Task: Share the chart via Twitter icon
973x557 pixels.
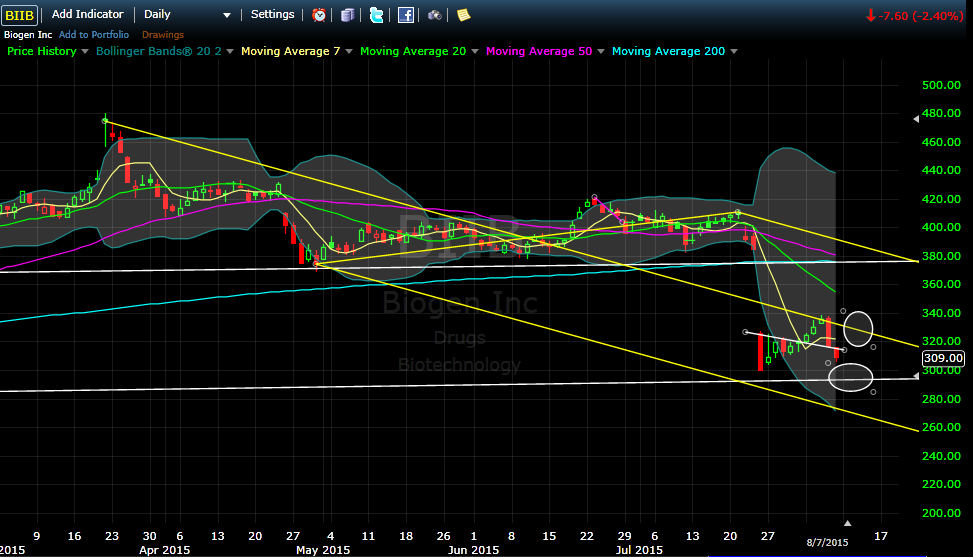Action: tap(376, 15)
